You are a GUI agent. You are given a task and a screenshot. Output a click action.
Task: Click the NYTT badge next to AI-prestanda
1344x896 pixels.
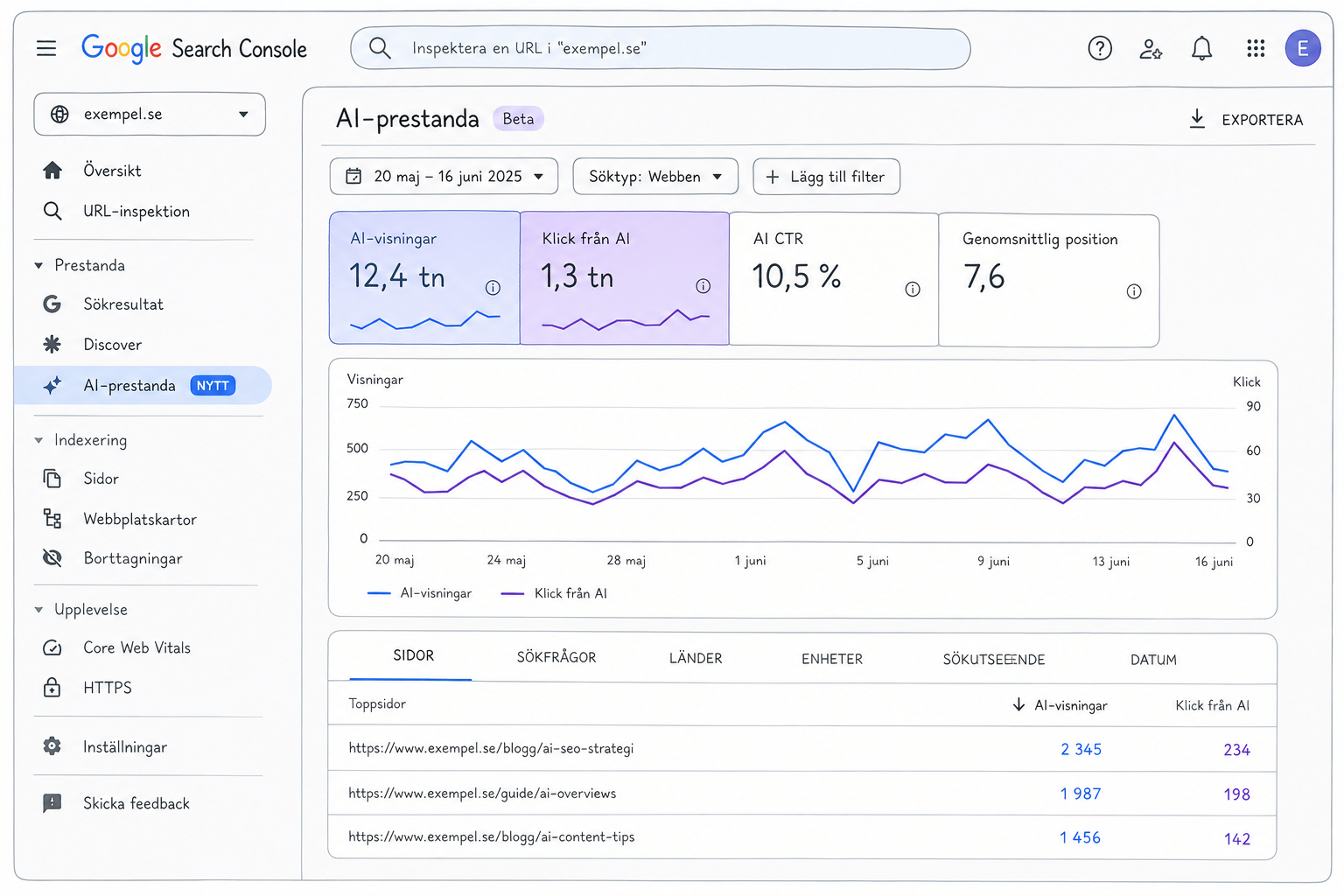[213, 386]
